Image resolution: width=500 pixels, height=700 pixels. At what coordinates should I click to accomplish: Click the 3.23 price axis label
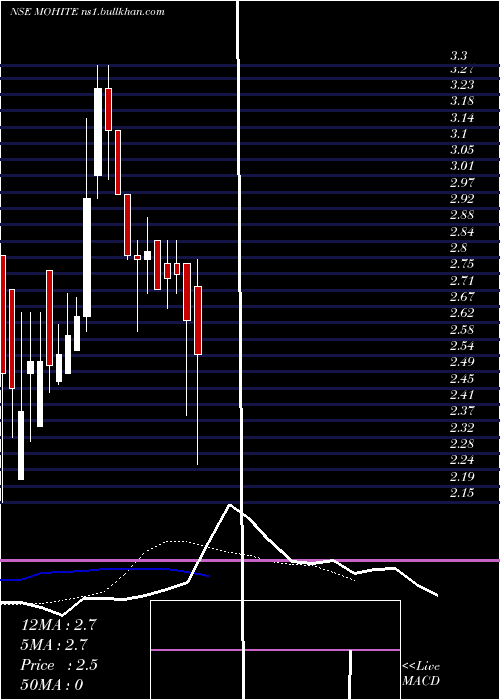[x=462, y=84]
